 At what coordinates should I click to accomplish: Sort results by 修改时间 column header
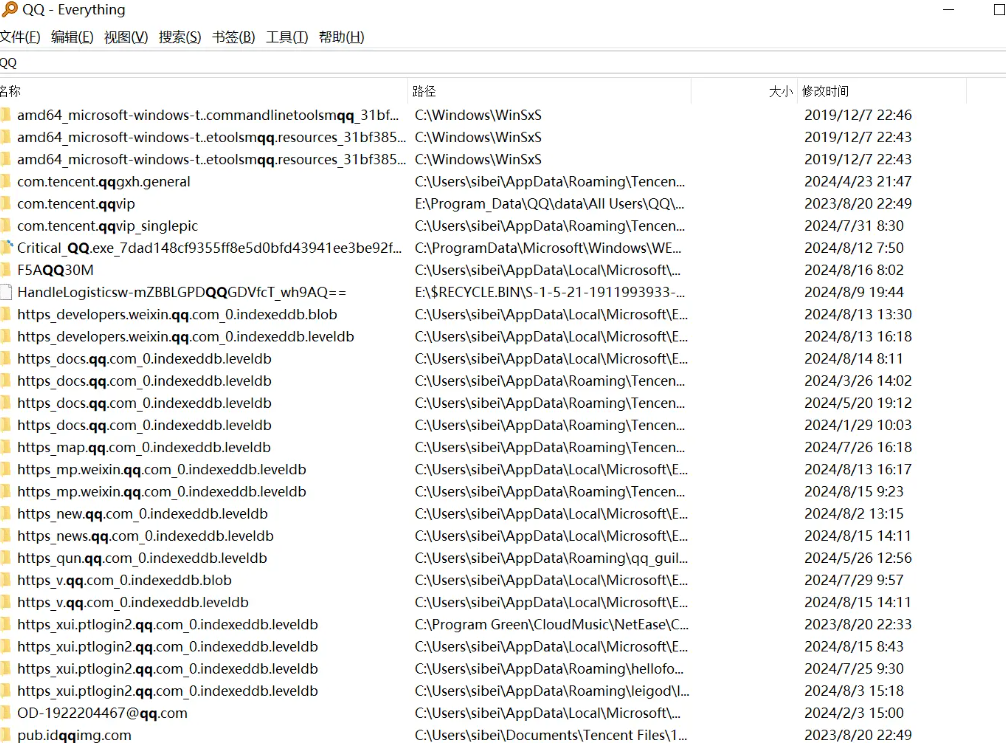click(882, 91)
